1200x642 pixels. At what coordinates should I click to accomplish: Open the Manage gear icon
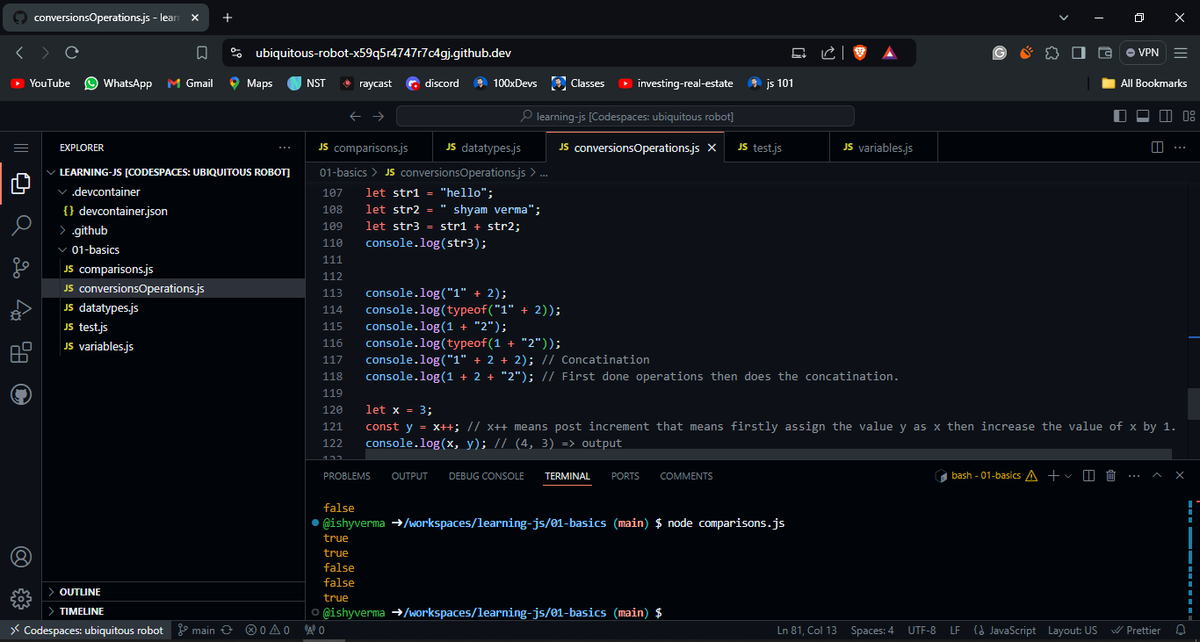coord(21,599)
